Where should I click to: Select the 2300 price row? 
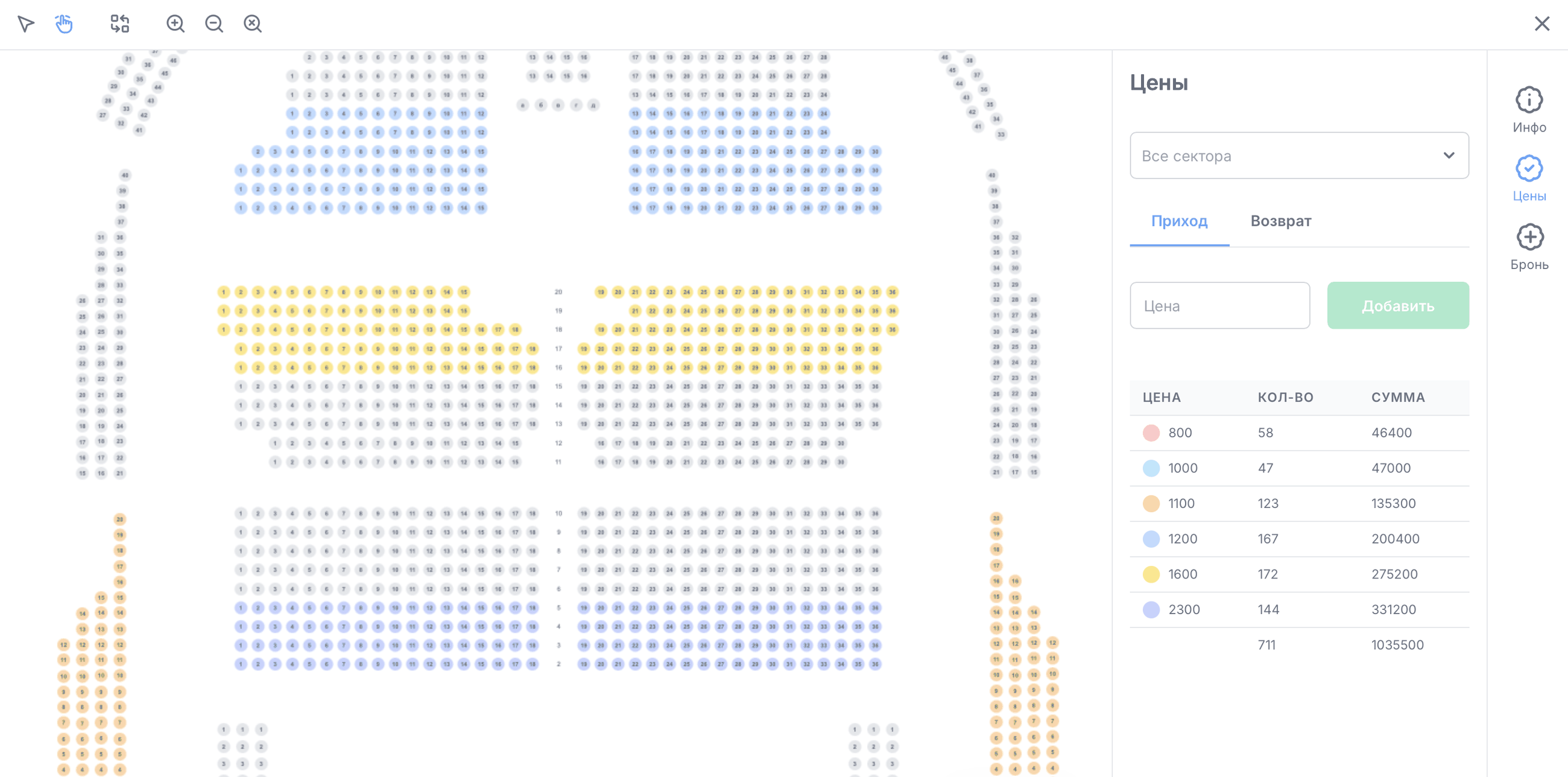[1299, 609]
